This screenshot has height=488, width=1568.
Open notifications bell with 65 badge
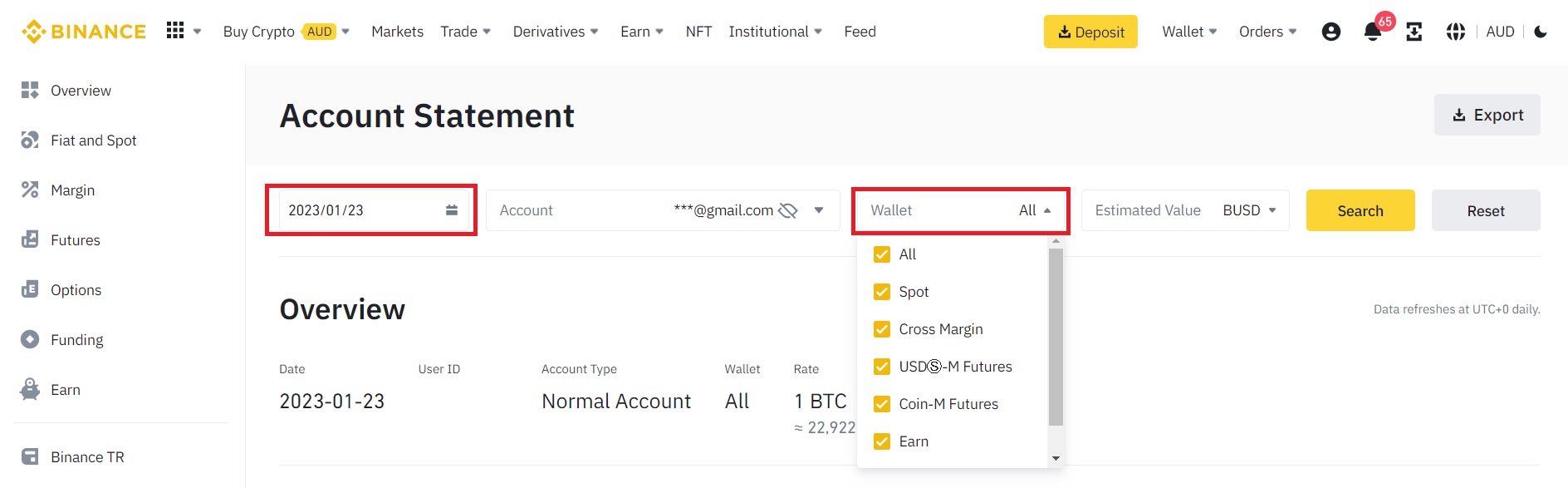[x=1373, y=32]
